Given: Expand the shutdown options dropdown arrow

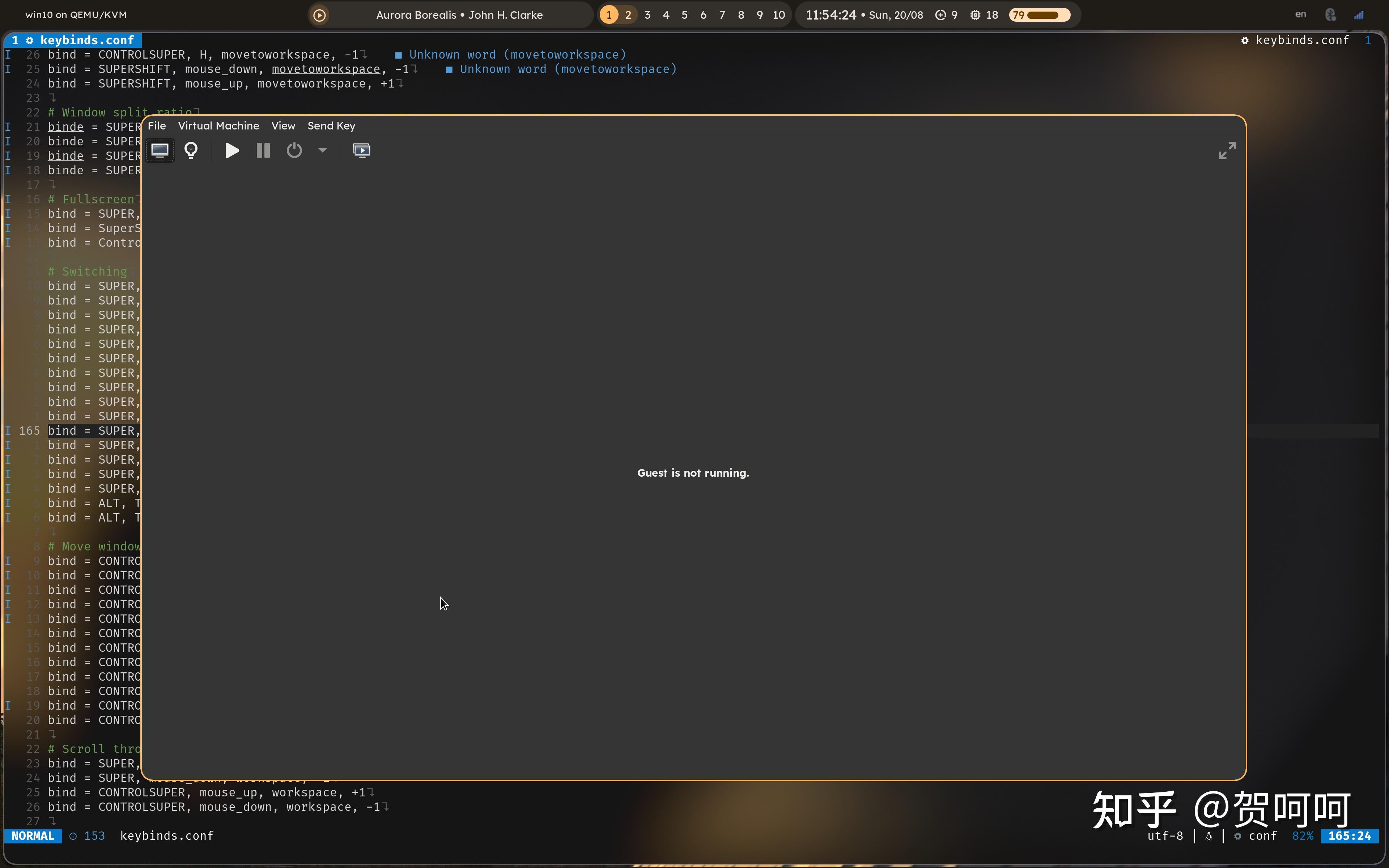Looking at the screenshot, I should coord(323,150).
